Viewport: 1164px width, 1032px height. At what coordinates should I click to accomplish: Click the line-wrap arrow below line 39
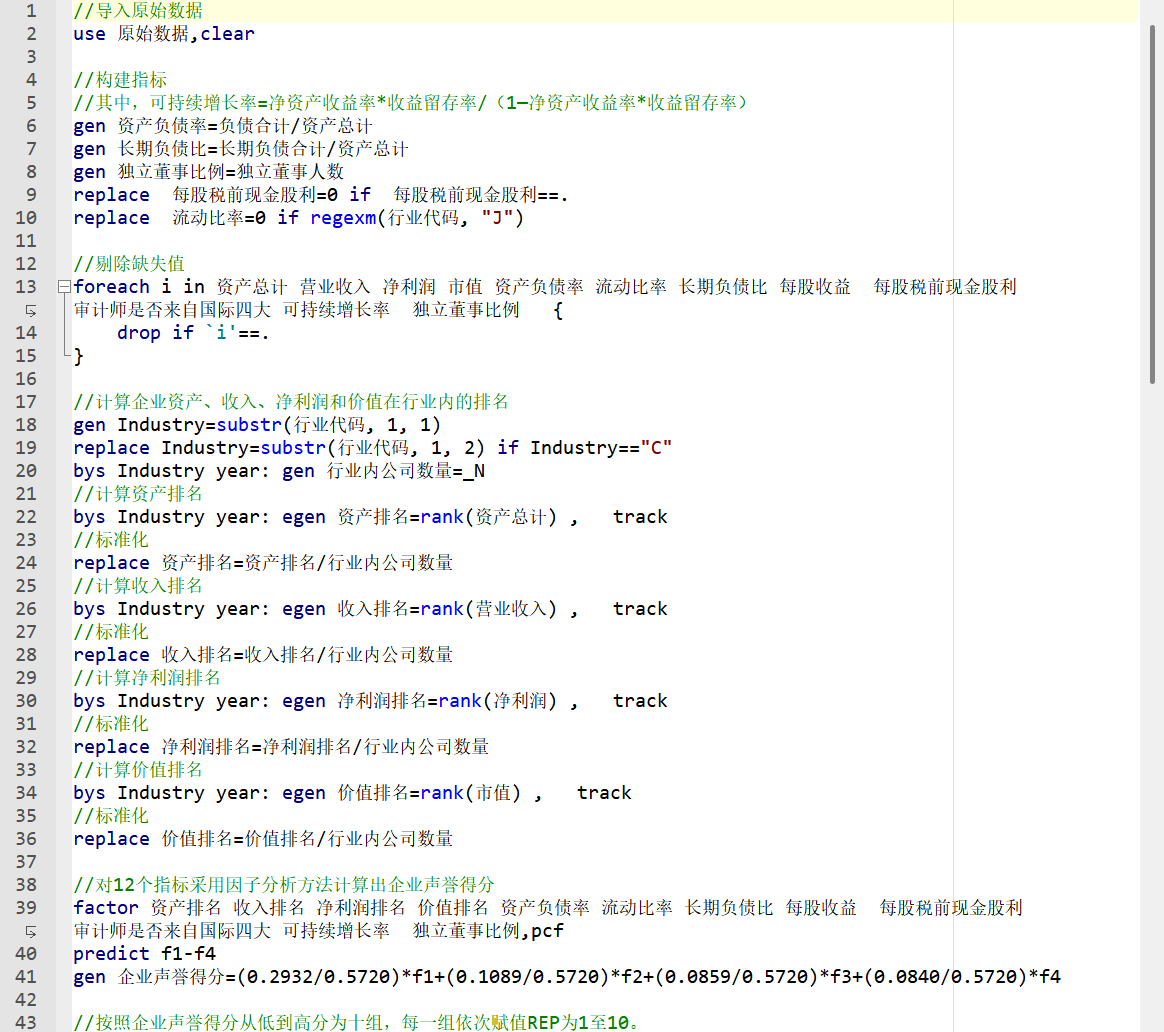pyautogui.click(x=31, y=931)
